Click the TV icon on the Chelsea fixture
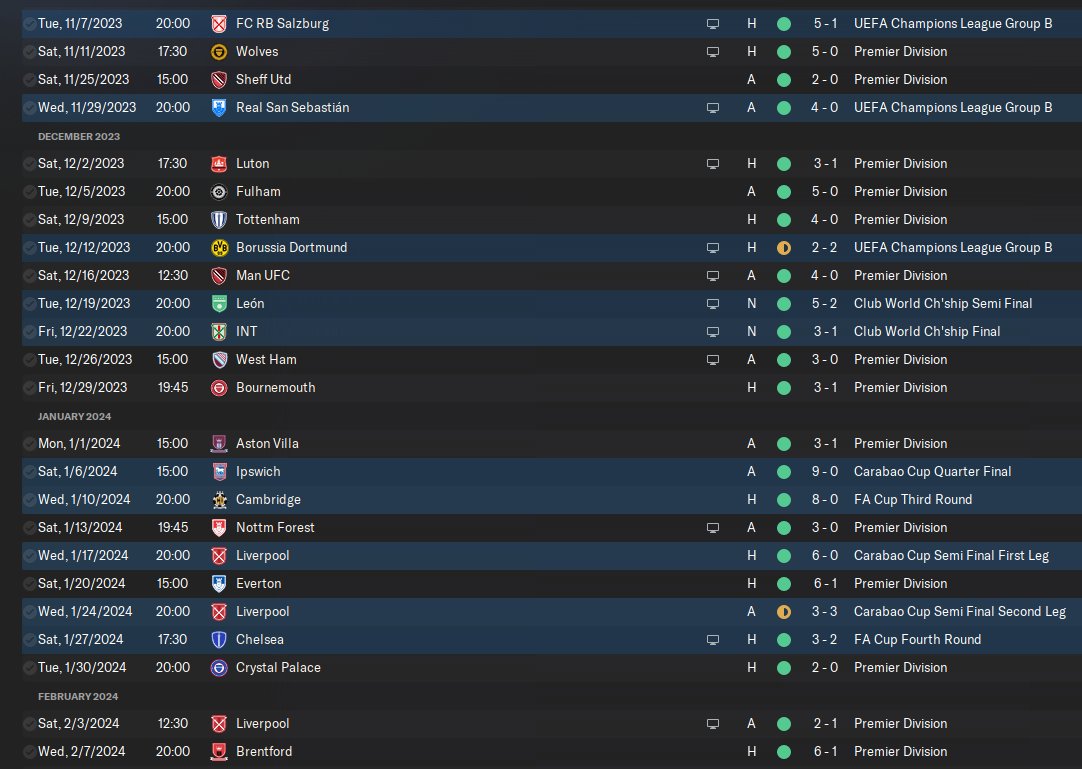The height and width of the screenshot is (769, 1082). [x=713, y=640]
